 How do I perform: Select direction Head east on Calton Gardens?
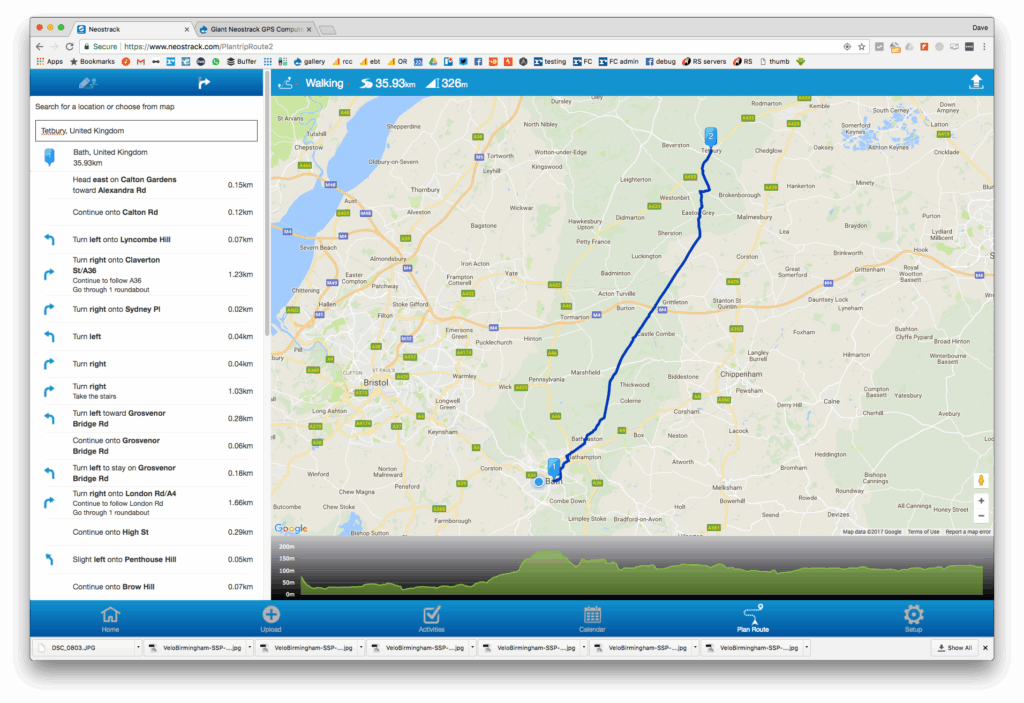tap(146, 185)
